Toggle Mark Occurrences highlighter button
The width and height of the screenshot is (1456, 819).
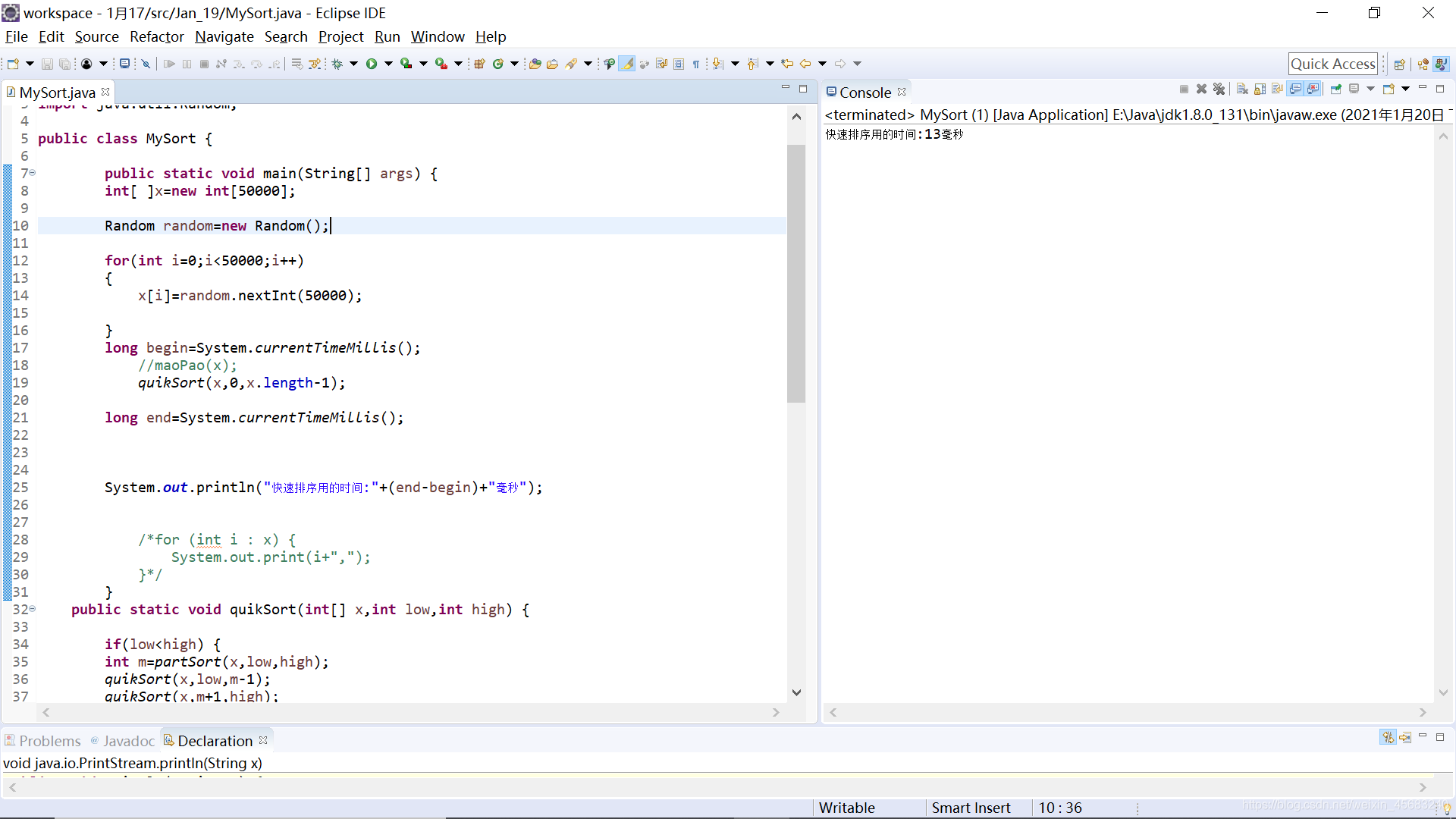[627, 64]
